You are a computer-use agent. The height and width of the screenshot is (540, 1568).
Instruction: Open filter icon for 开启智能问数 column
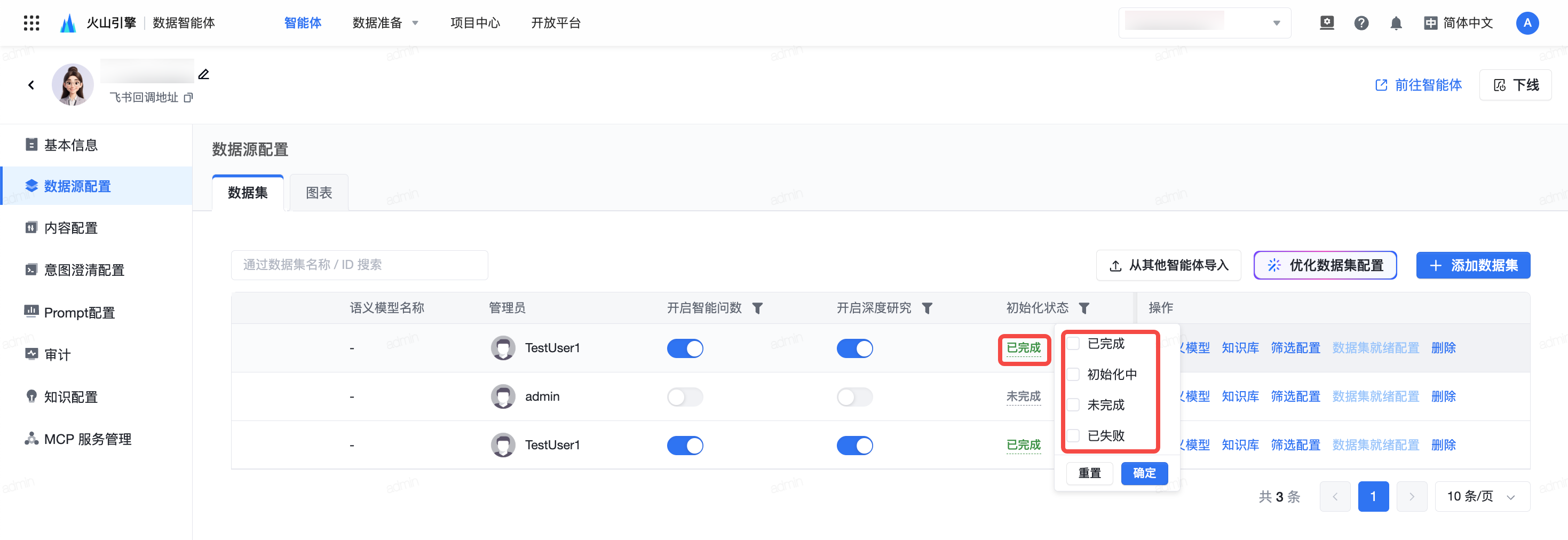[x=757, y=308]
